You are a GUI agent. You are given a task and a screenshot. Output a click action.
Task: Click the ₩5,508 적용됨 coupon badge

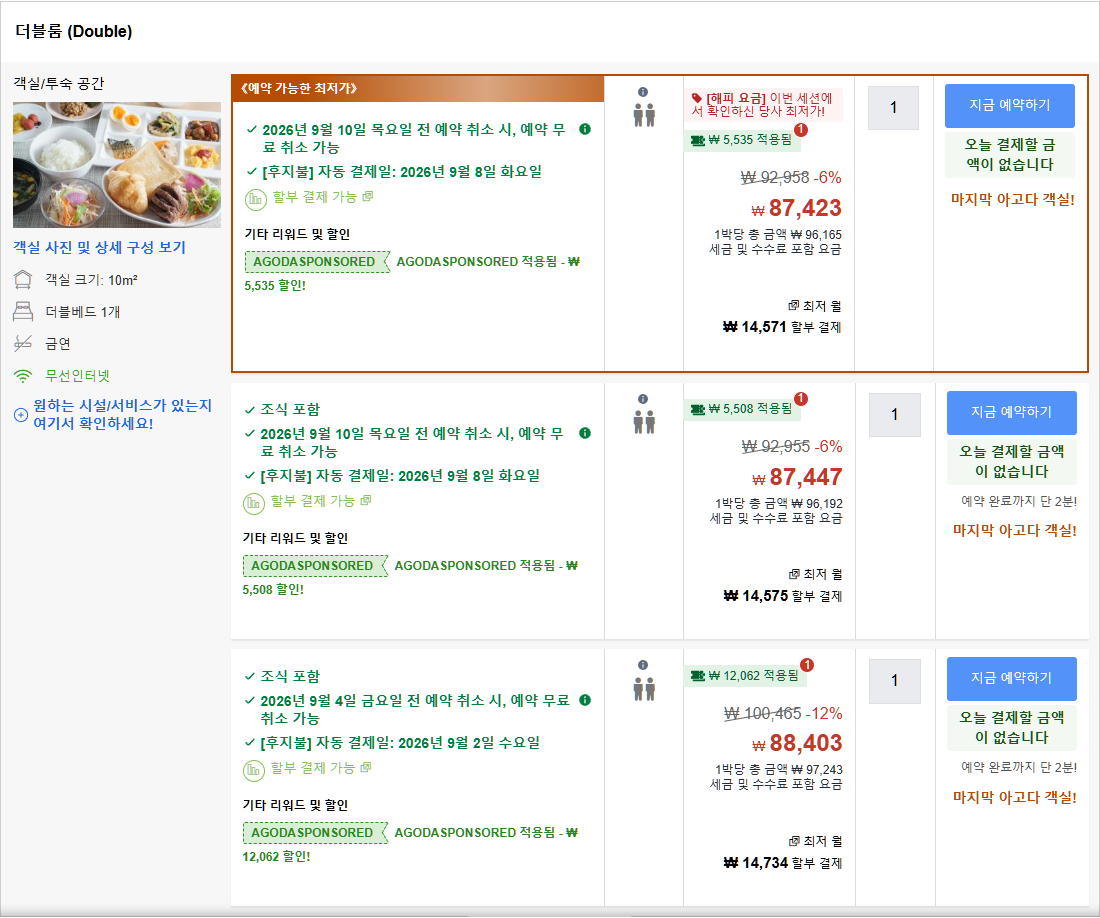coord(742,408)
